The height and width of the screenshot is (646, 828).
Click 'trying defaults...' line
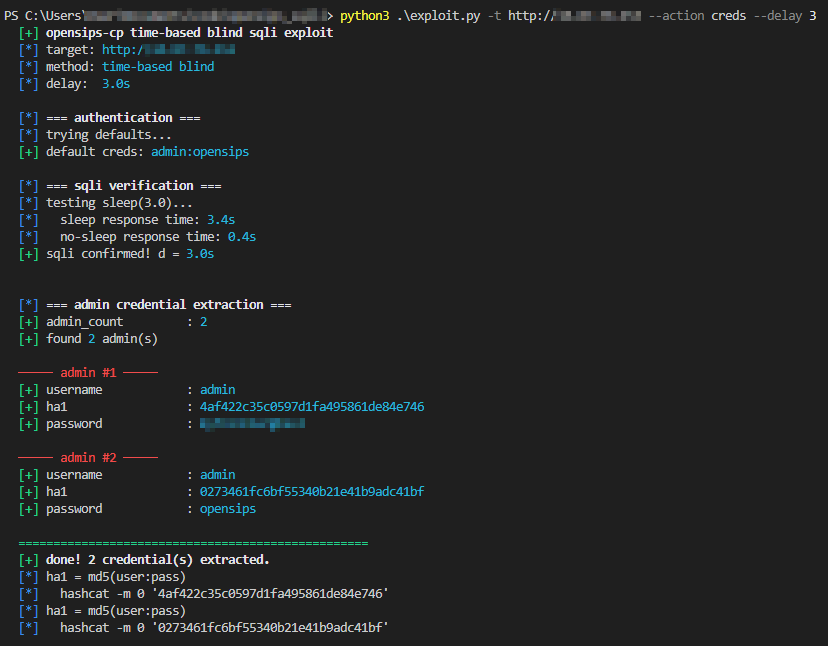pos(109,135)
